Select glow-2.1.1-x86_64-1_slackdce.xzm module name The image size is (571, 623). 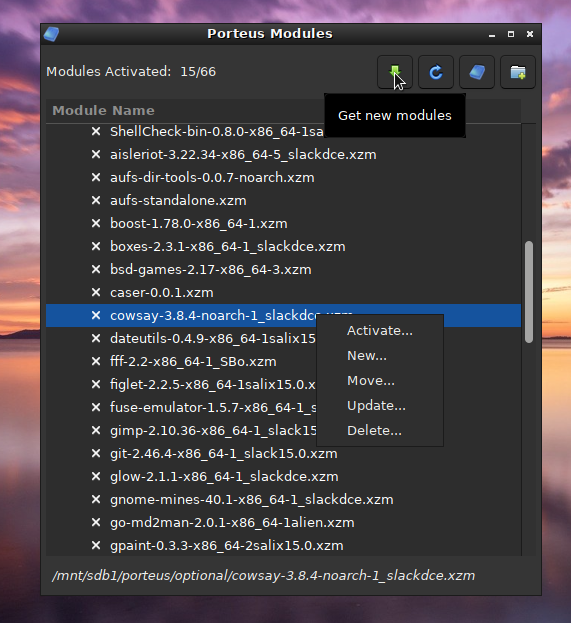[x=224, y=477]
